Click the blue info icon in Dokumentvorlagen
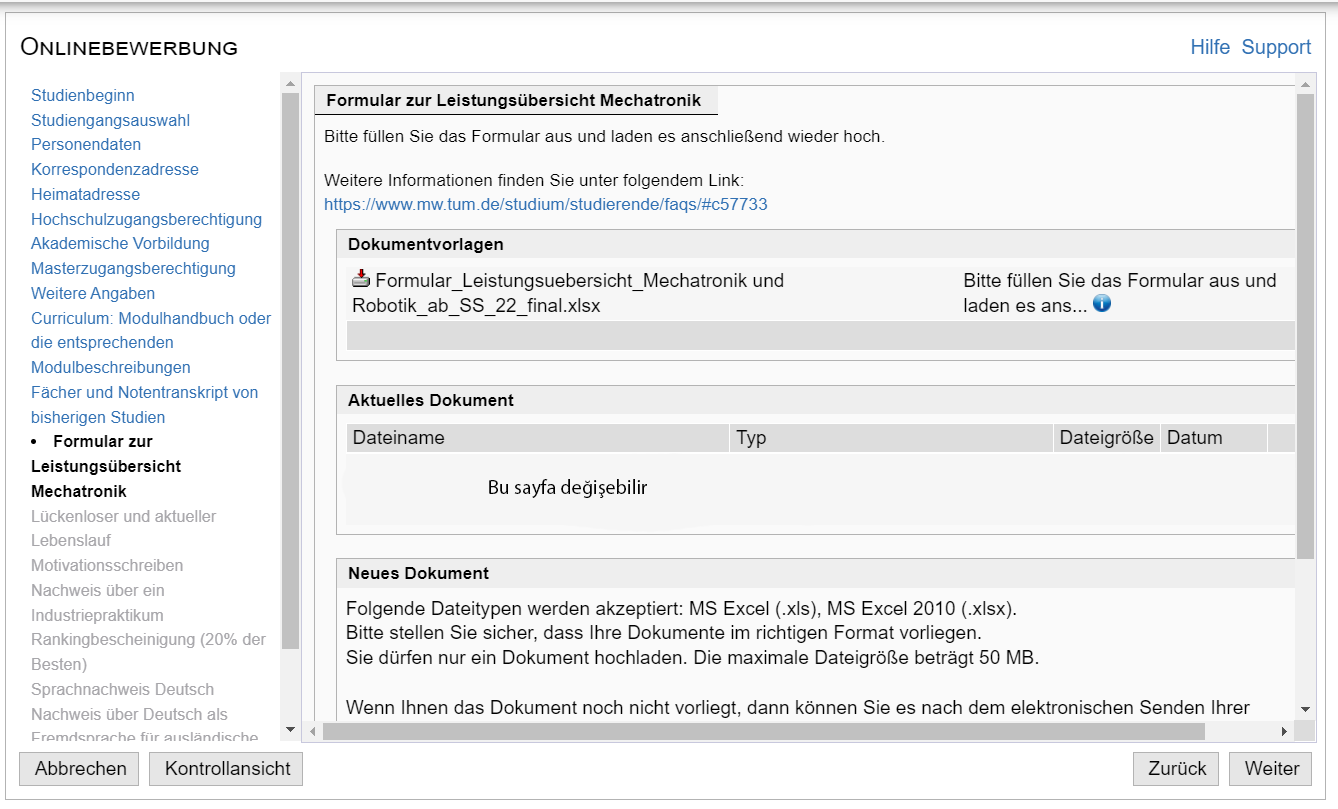Screen dimensions: 1338x809 click(x=1102, y=303)
